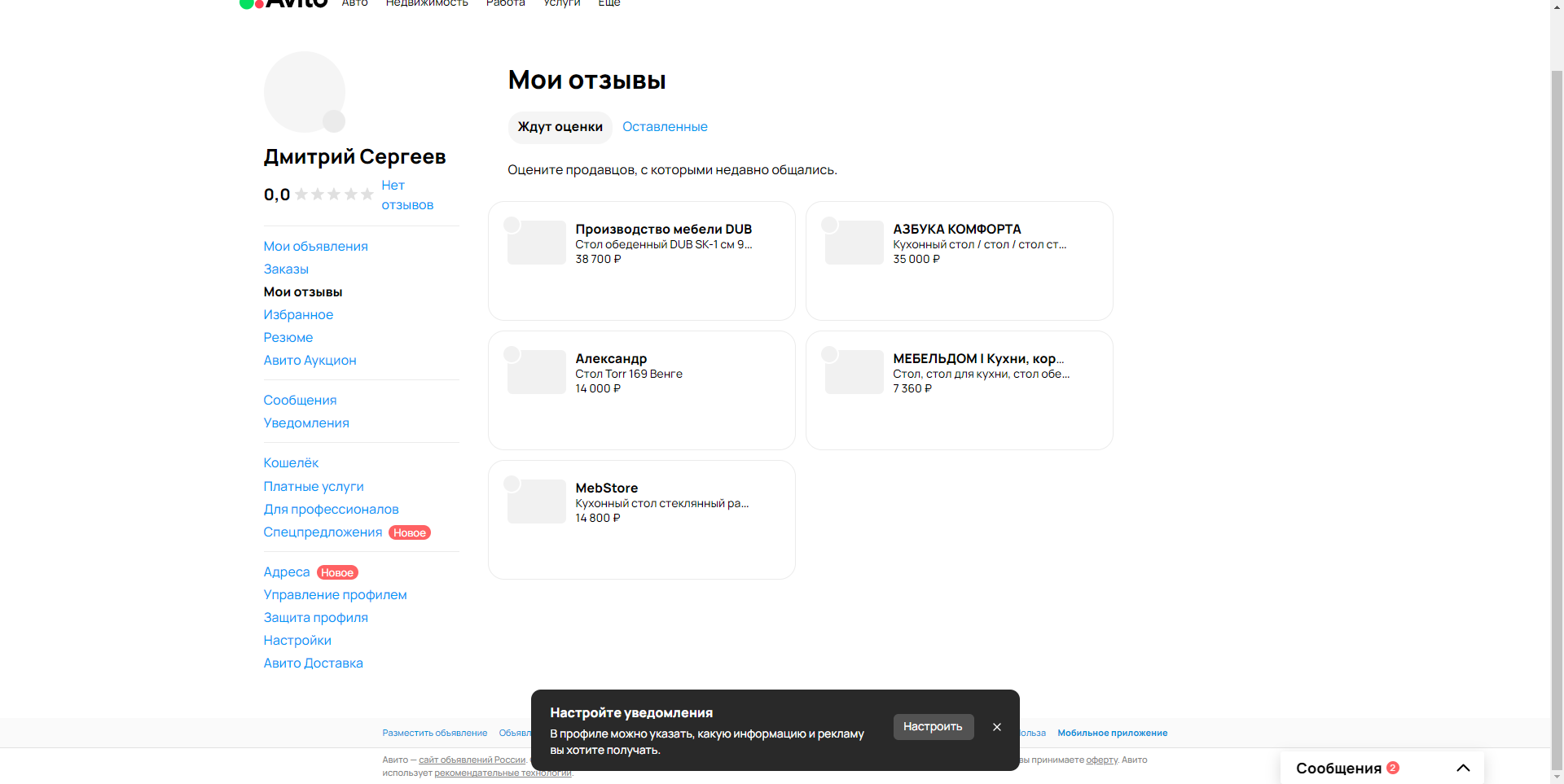Viewport: 1564px width, 784px height.
Task: Click the АЗБУКА КОМФОРТА seller avatar
Action: pyautogui.click(x=829, y=225)
